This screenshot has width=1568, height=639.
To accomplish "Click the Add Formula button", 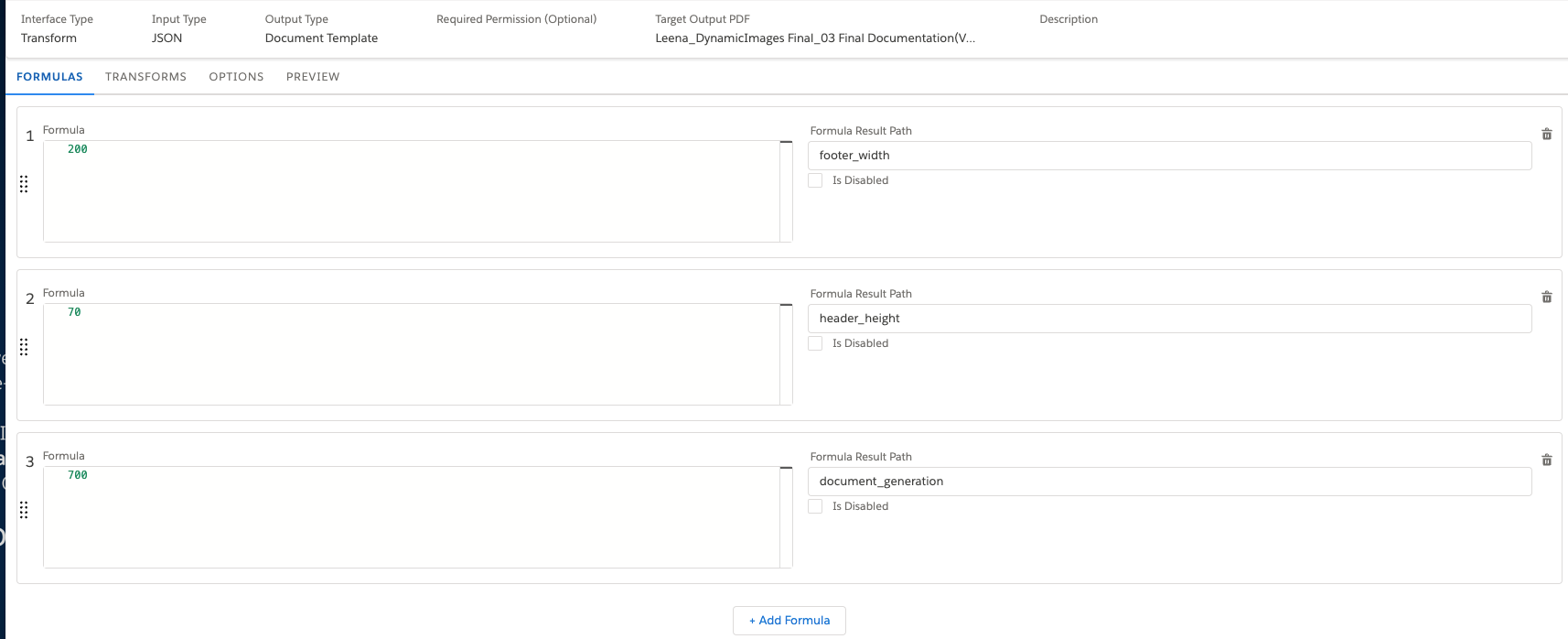I will (789, 620).
